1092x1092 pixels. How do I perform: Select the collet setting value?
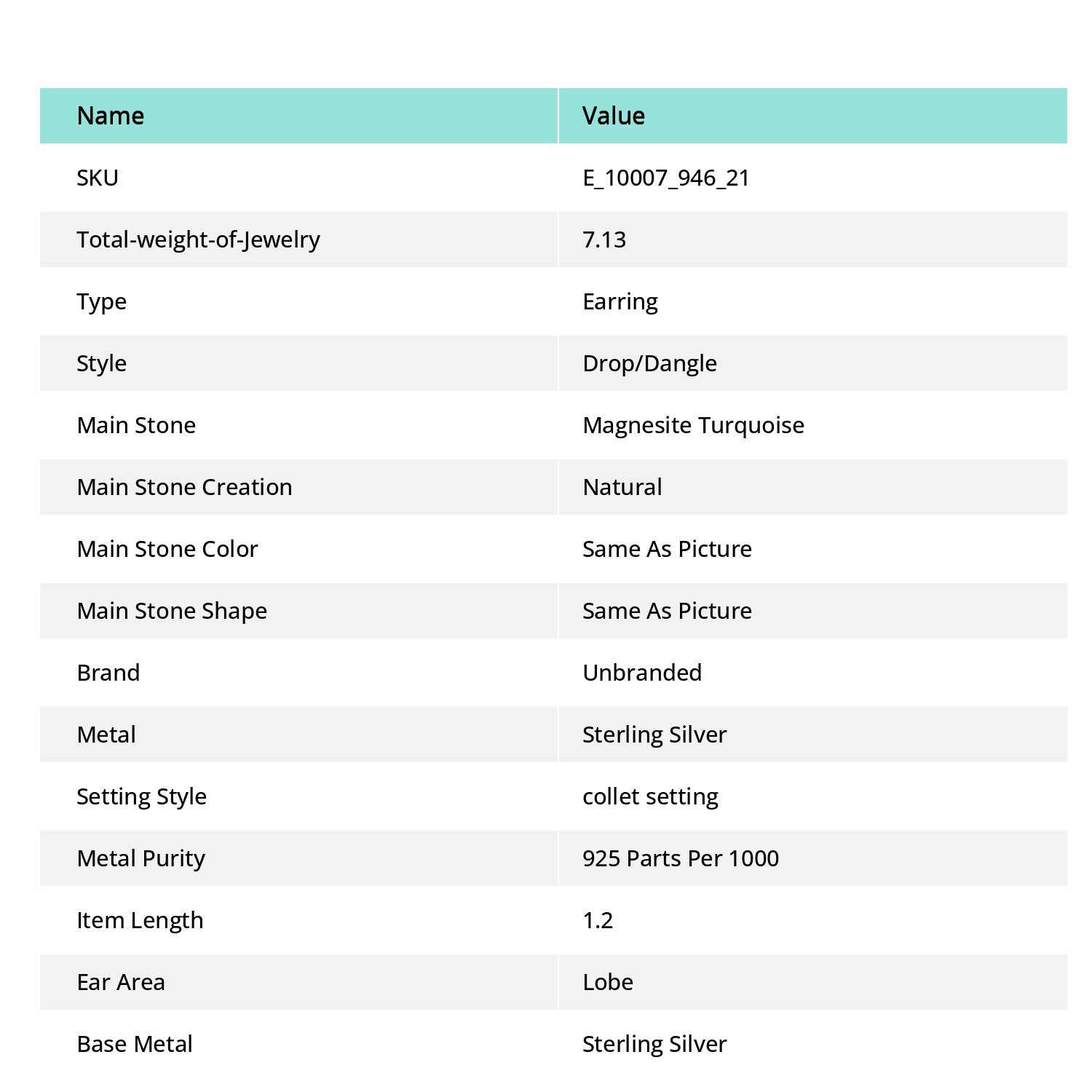(650, 796)
